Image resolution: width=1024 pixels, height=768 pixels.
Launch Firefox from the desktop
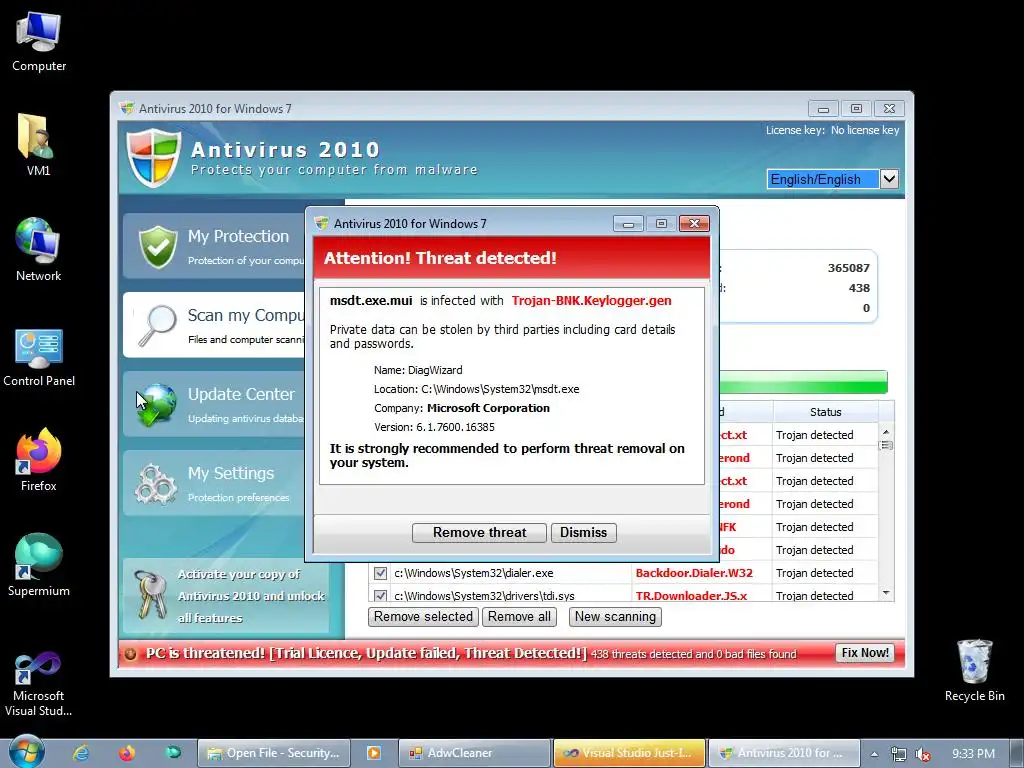tap(39, 460)
